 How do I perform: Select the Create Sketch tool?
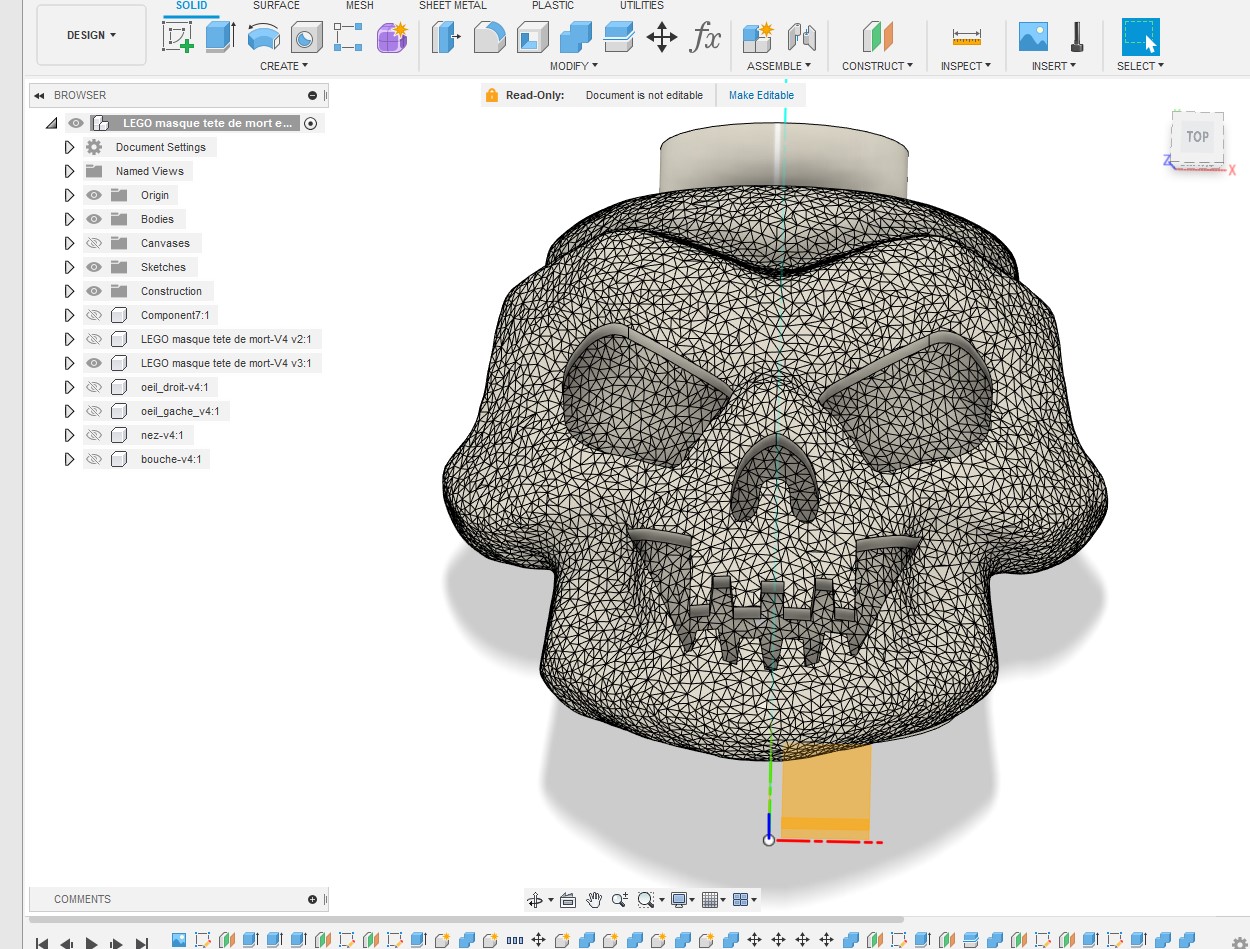pos(178,37)
